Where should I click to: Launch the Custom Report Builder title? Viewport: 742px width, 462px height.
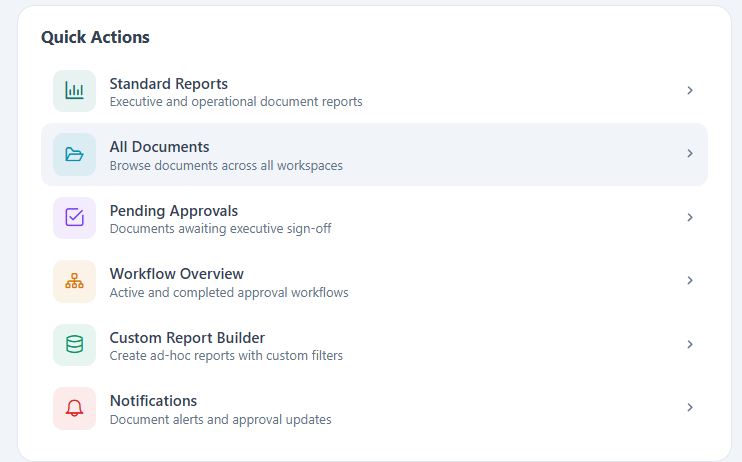187,338
